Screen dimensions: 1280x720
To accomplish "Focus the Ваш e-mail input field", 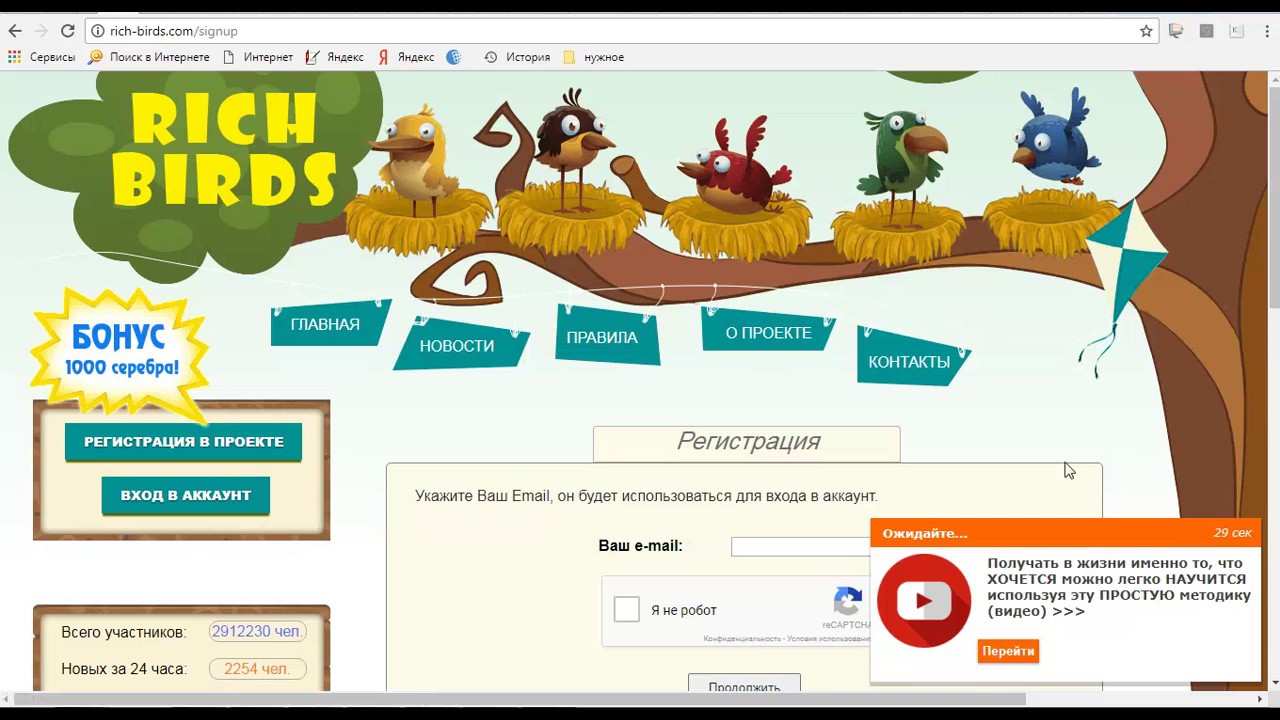I will [x=800, y=546].
